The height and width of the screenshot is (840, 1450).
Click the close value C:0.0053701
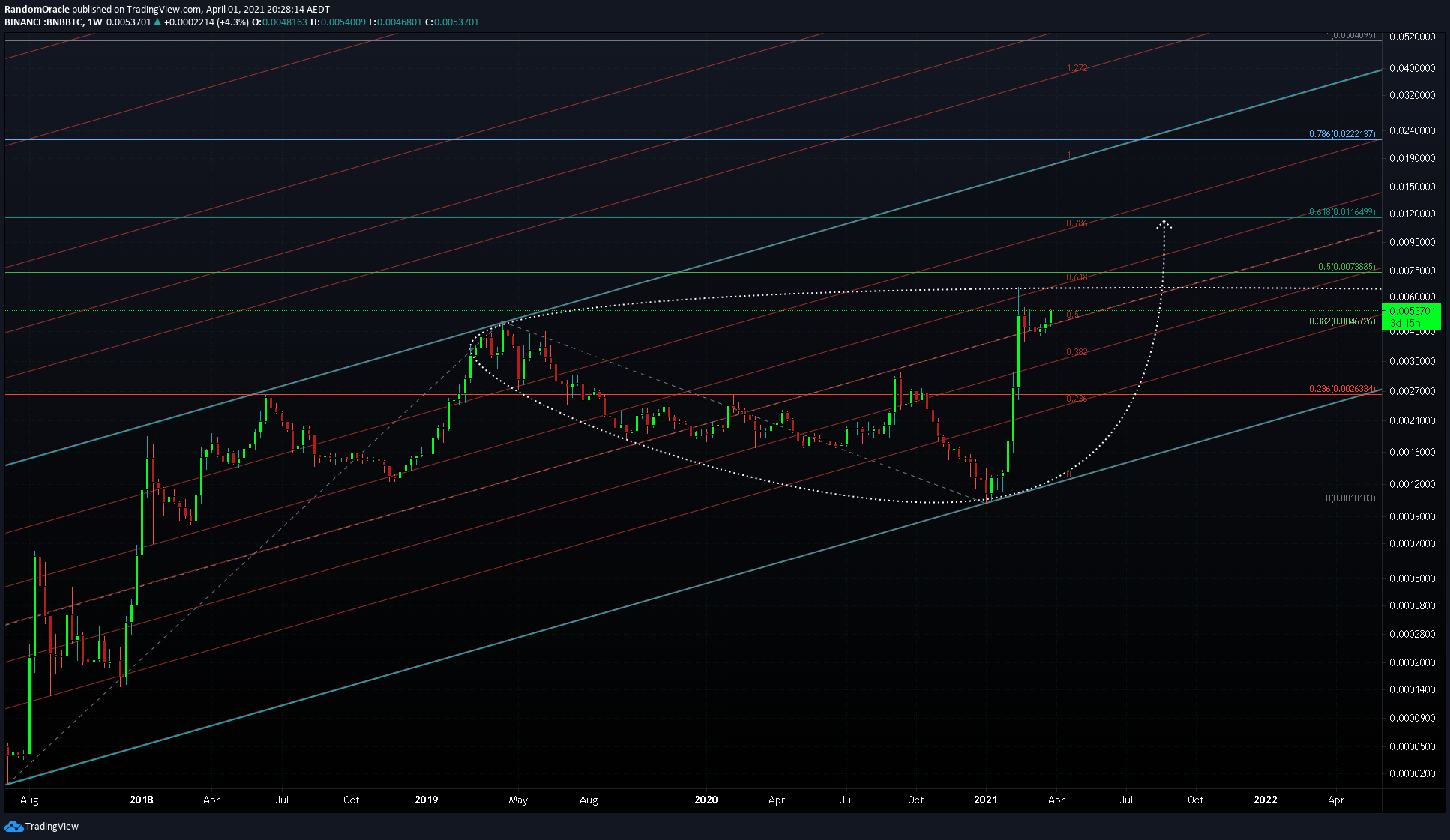452,22
